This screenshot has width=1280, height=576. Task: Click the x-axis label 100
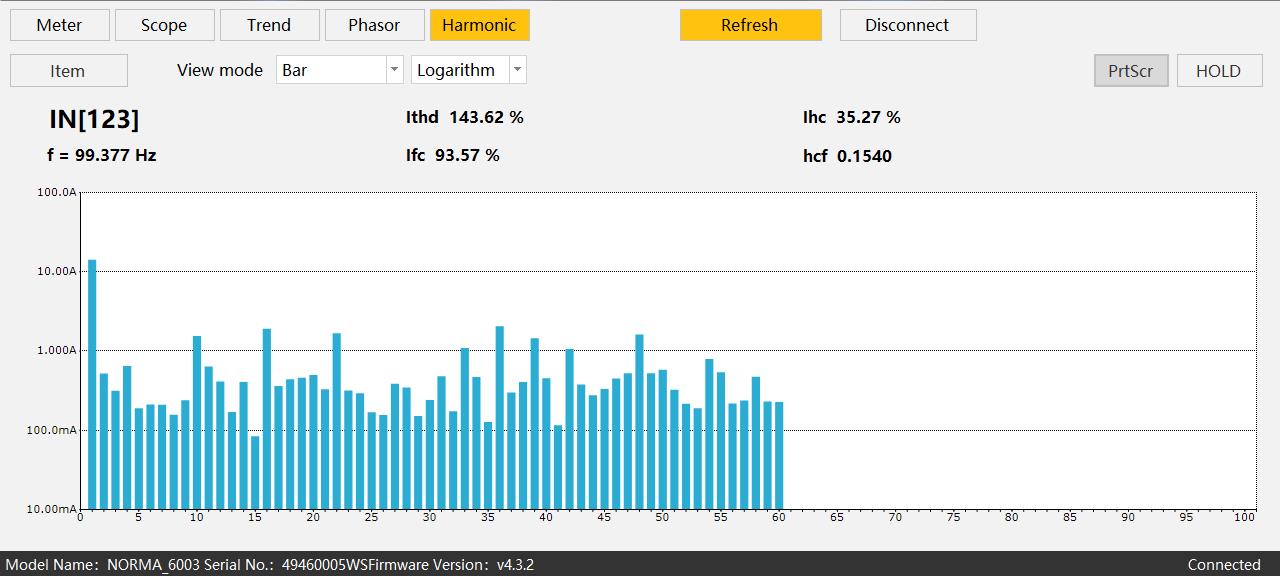tap(1244, 517)
